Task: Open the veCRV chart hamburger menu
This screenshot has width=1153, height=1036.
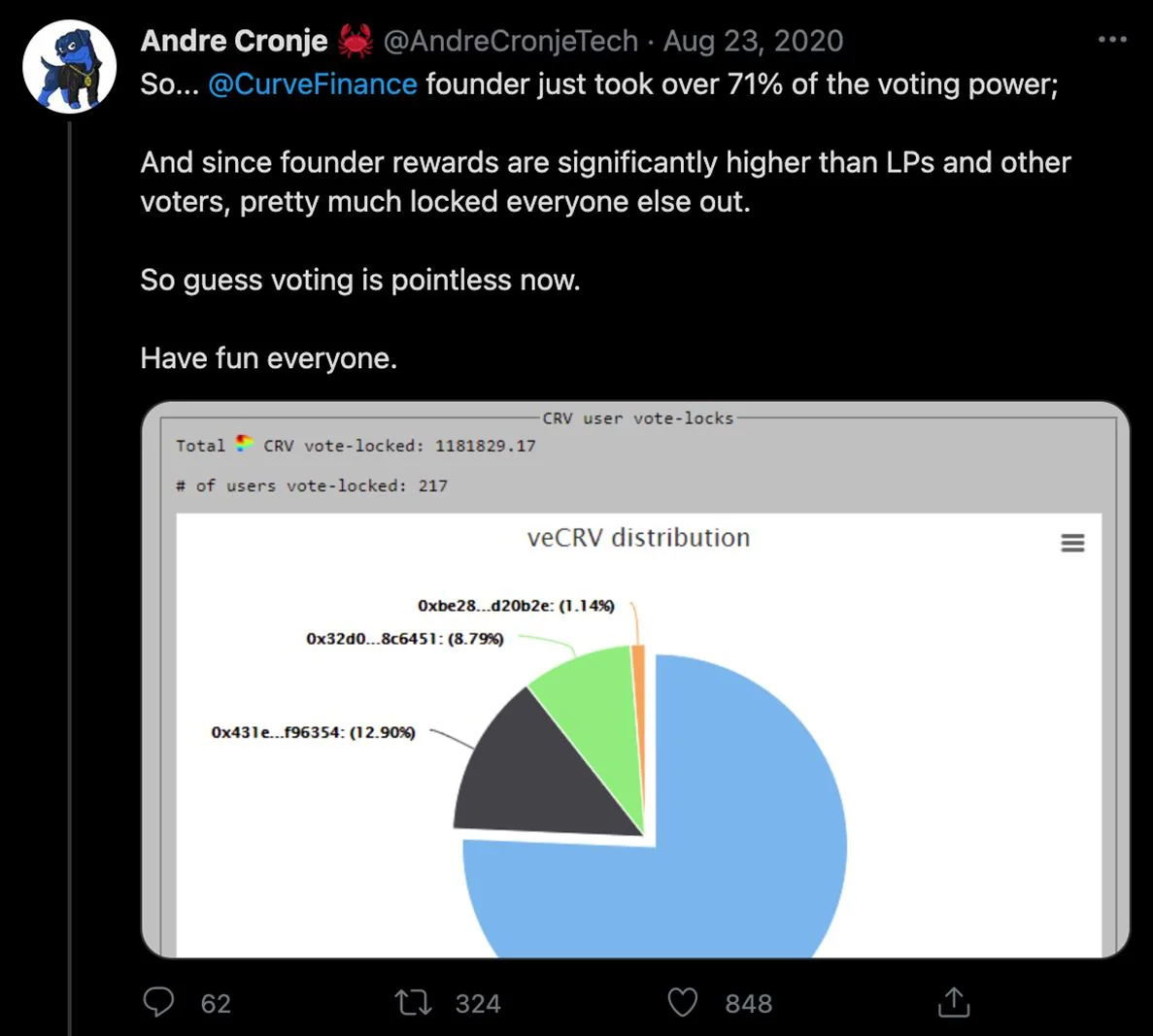Action: [x=1072, y=543]
